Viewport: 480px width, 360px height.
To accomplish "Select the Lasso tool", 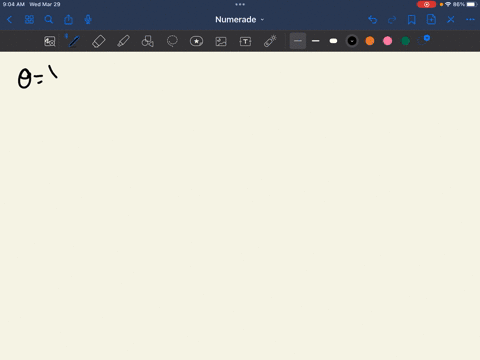I will (172, 41).
